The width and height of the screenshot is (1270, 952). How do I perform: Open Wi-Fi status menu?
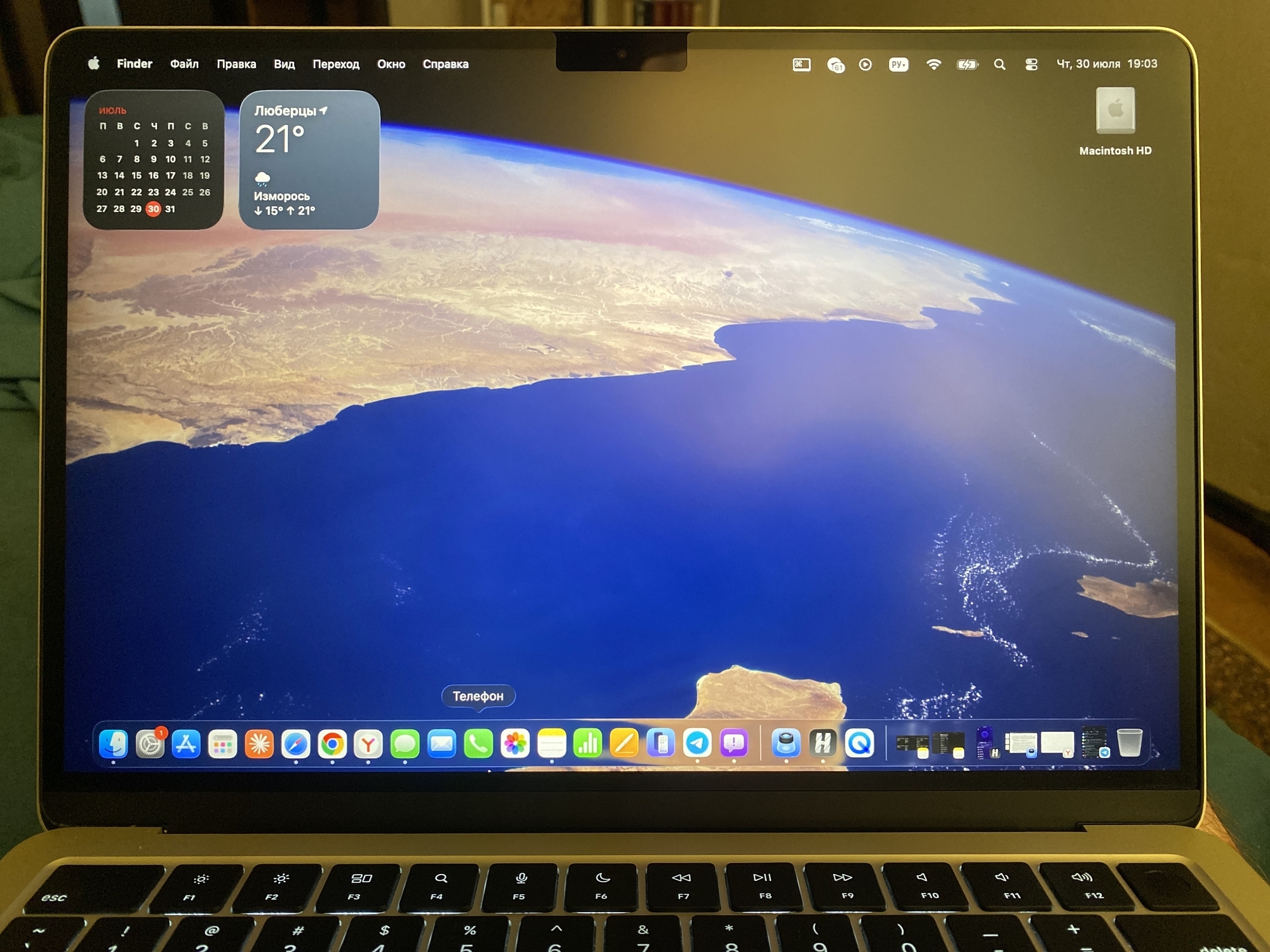pos(933,64)
